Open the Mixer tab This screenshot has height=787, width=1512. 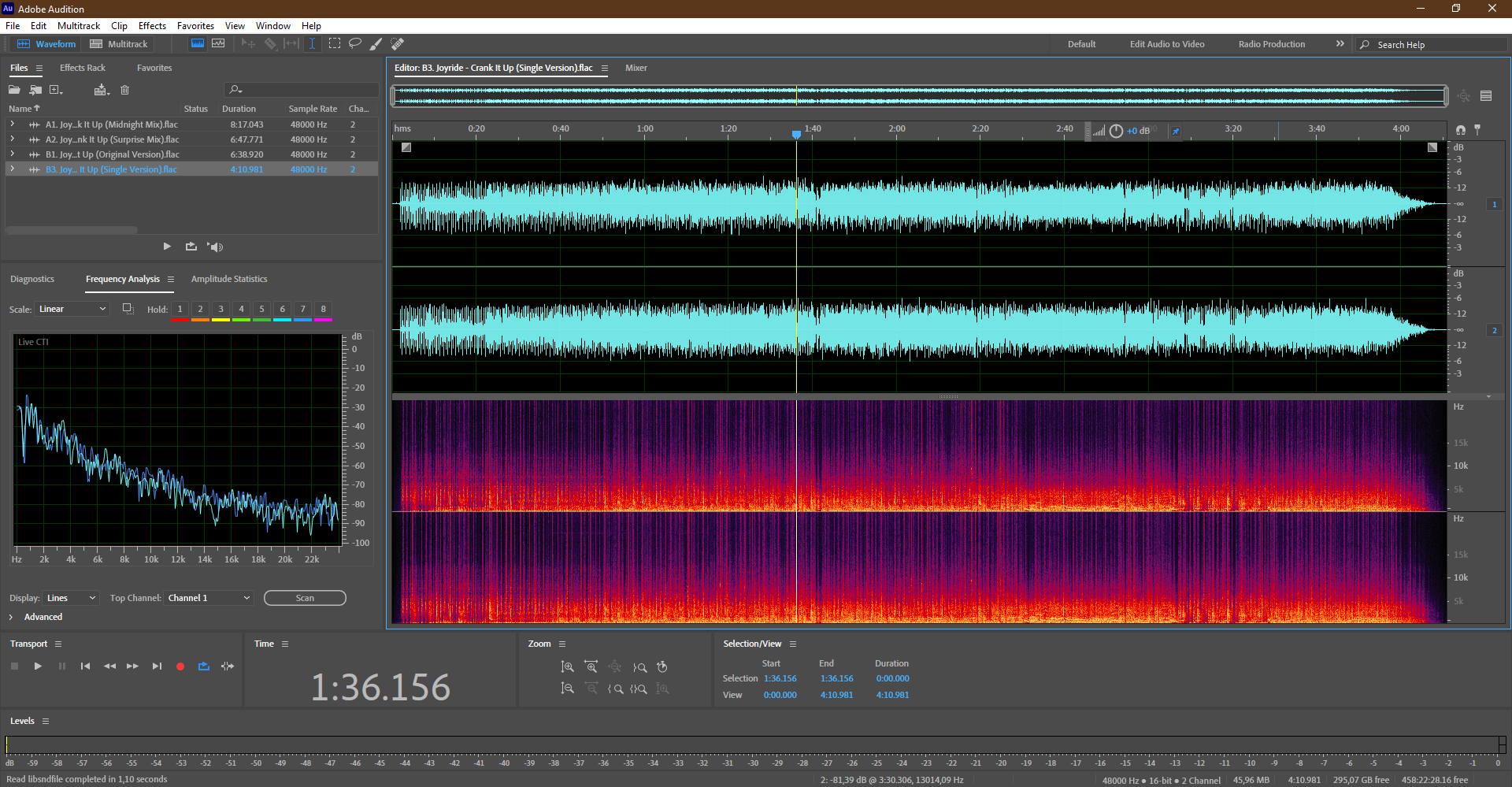pyautogui.click(x=636, y=68)
